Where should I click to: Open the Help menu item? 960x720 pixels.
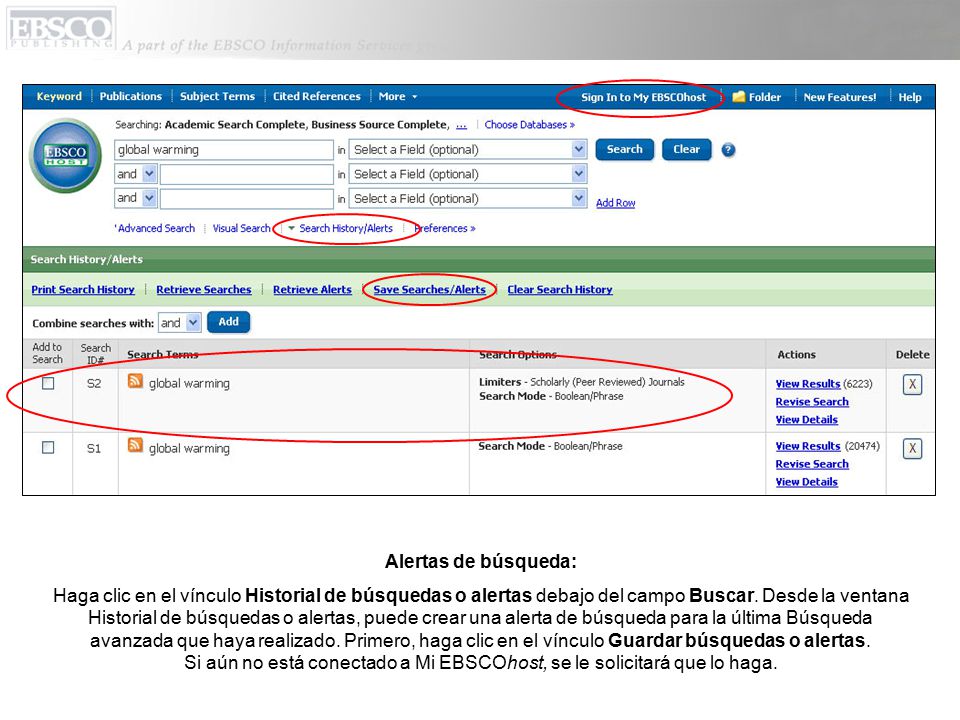tap(909, 97)
